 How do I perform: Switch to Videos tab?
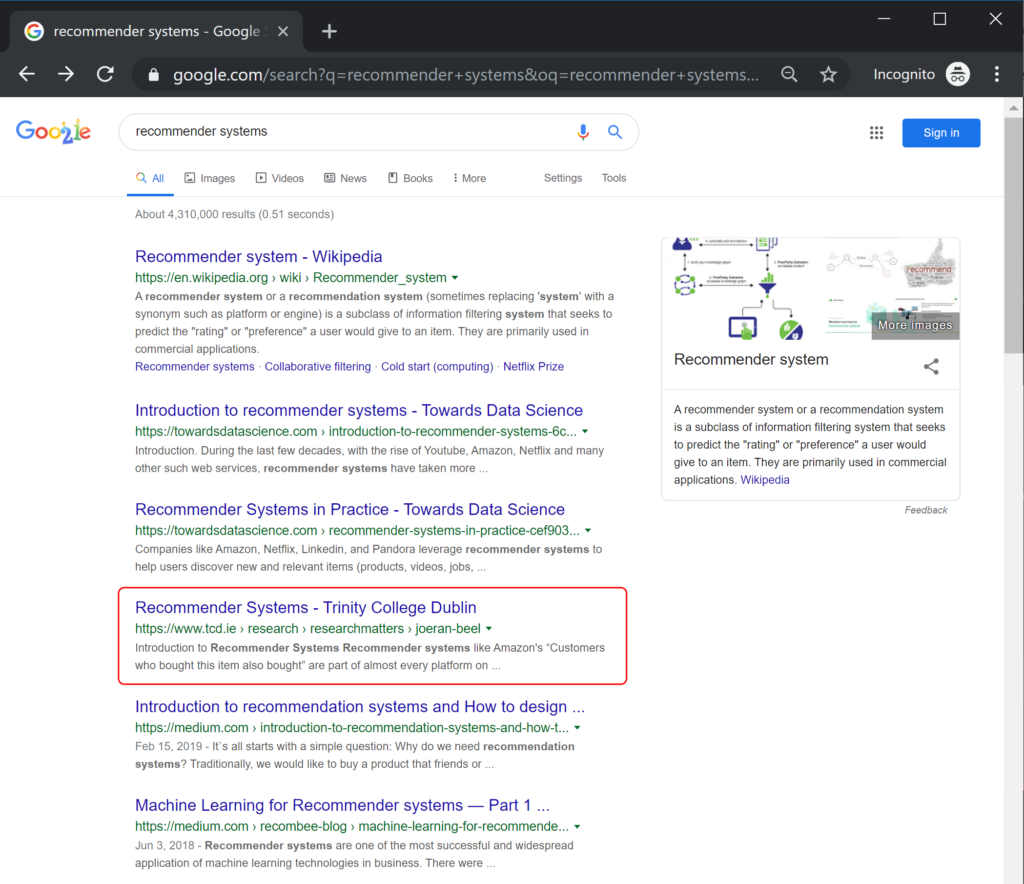pos(280,178)
